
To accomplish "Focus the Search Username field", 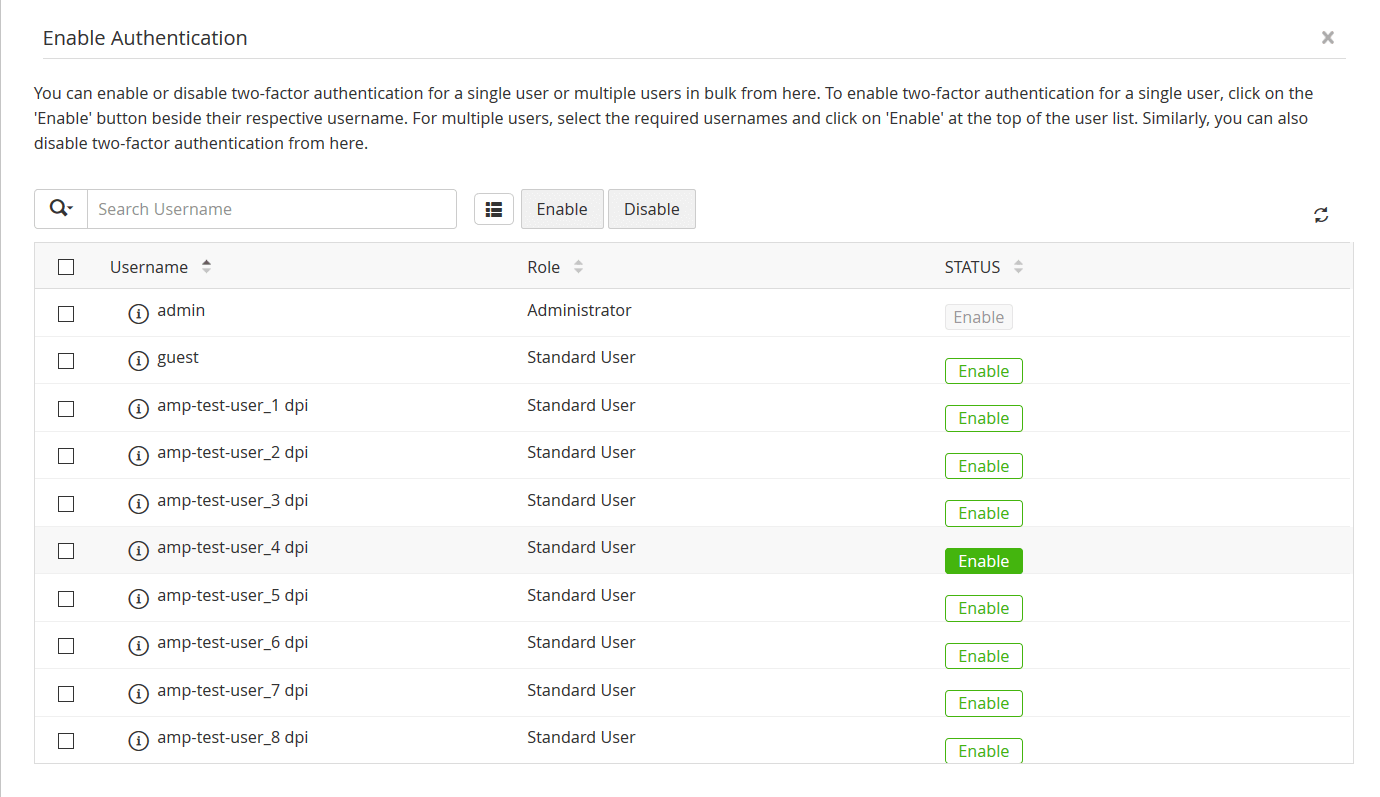I will pos(272,209).
